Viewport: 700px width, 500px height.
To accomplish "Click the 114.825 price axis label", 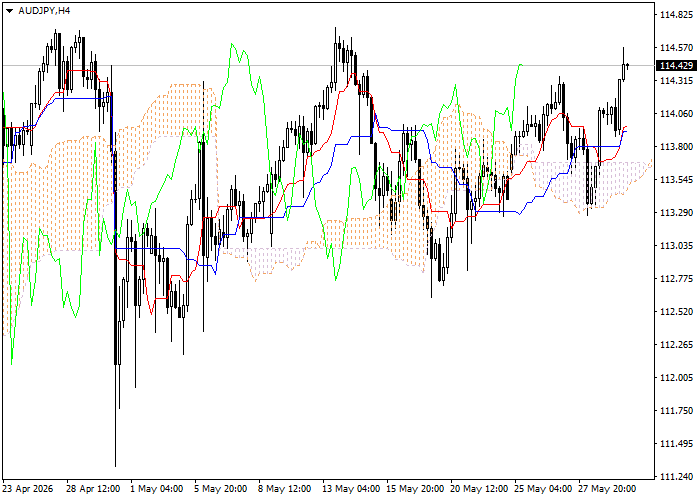I will [676, 15].
